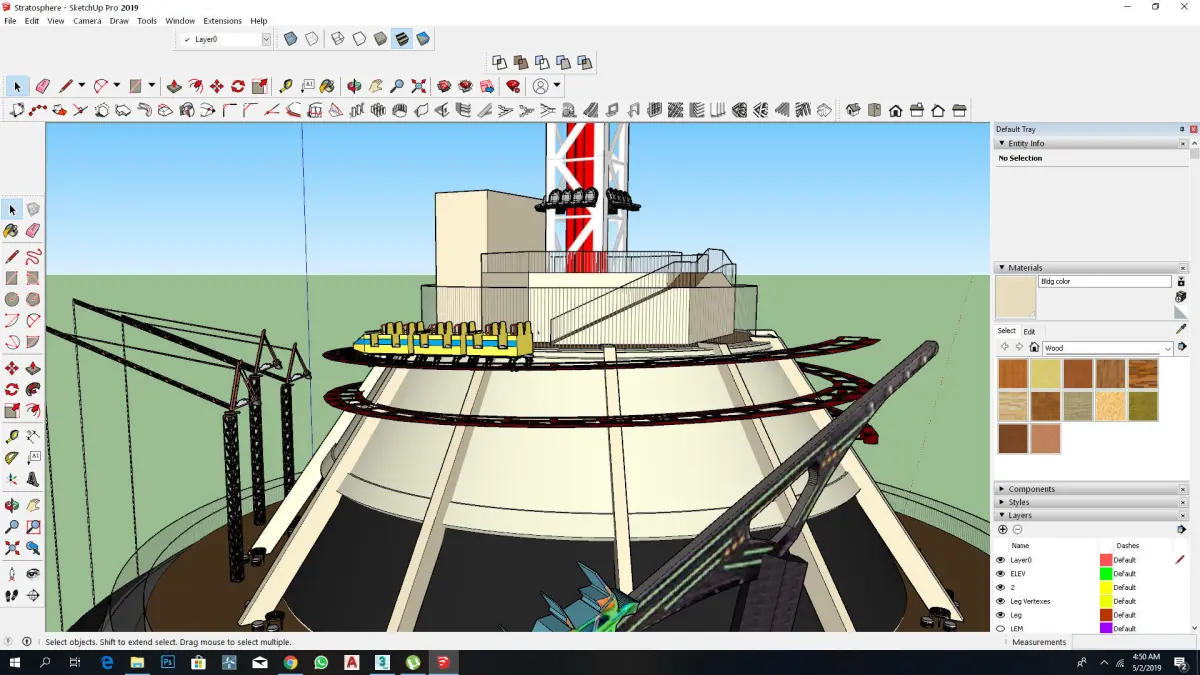Click Zoom Extents in top toolbar

coord(419,86)
